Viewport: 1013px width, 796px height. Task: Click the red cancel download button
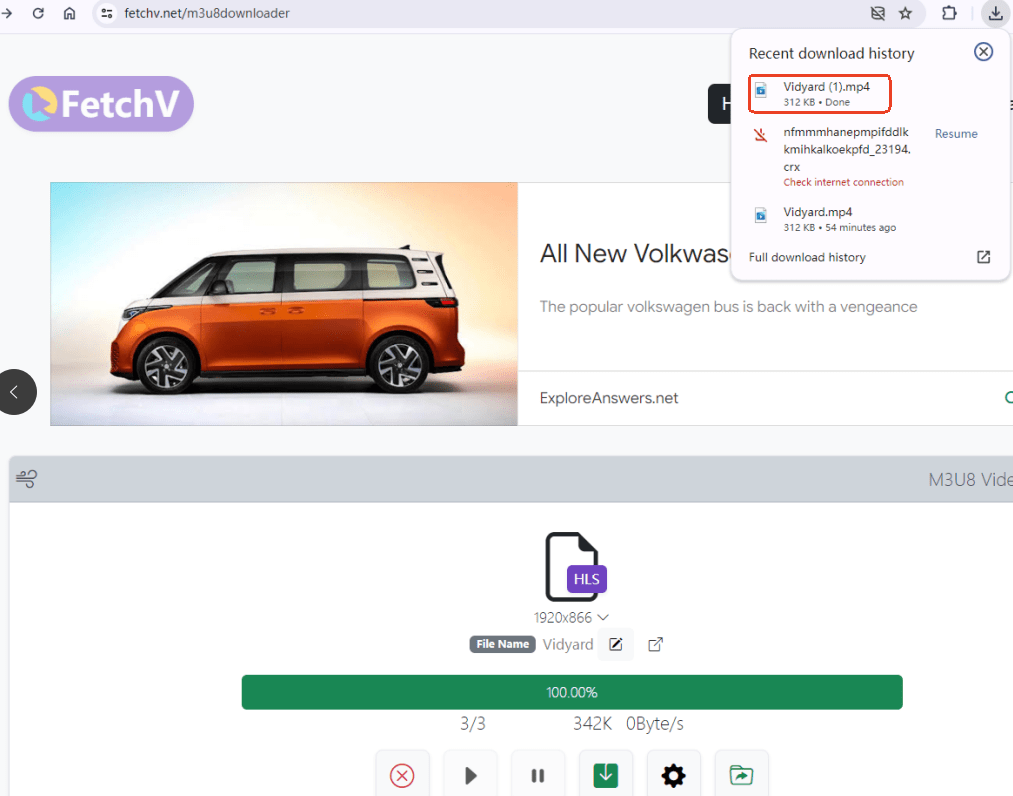click(402, 775)
